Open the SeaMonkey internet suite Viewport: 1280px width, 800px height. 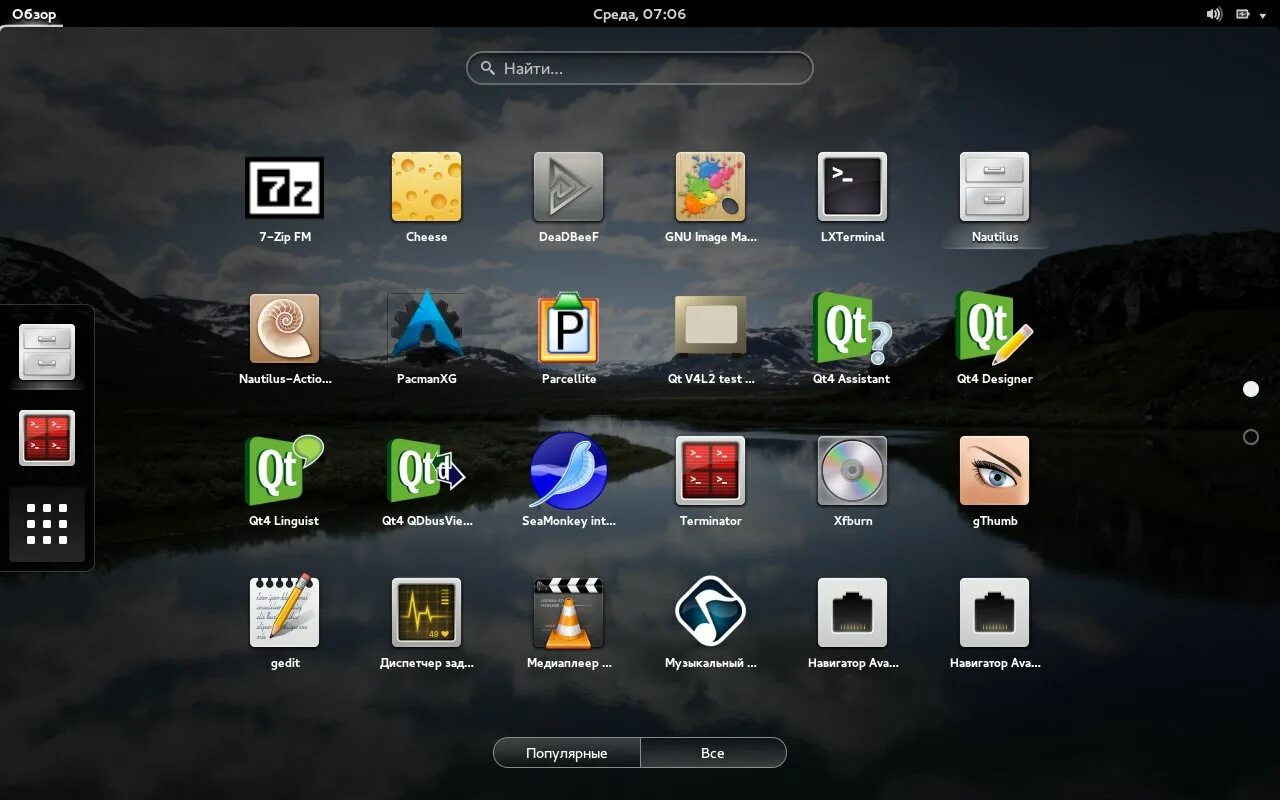568,470
